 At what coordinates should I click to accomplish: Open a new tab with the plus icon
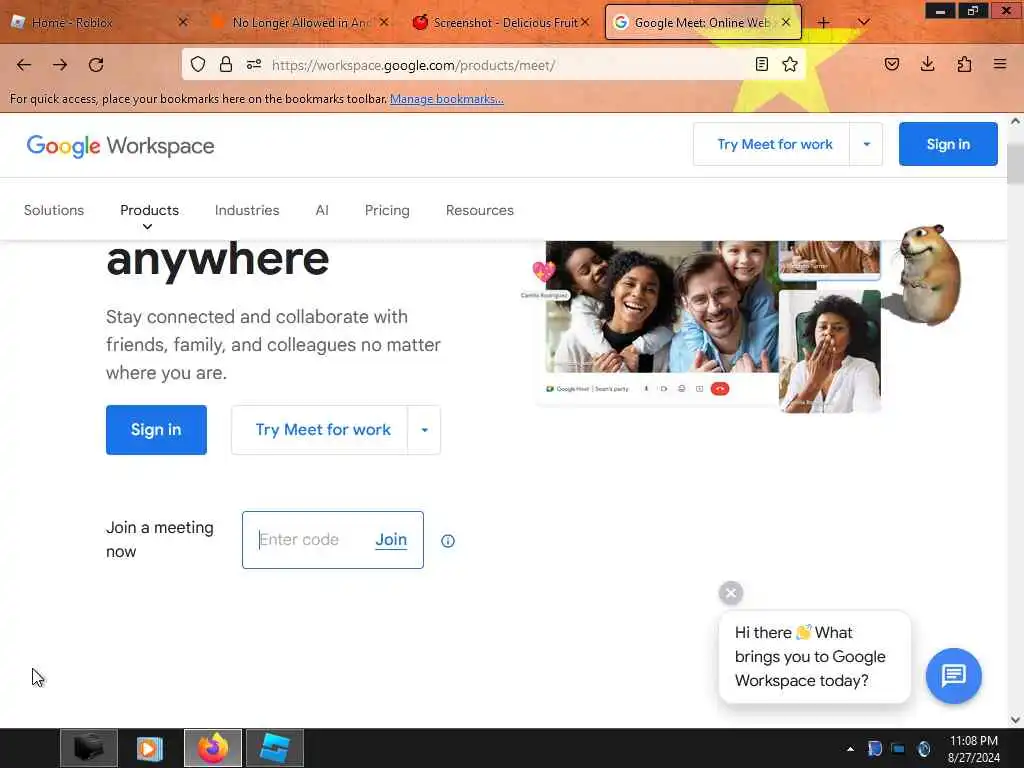coord(824,22)
